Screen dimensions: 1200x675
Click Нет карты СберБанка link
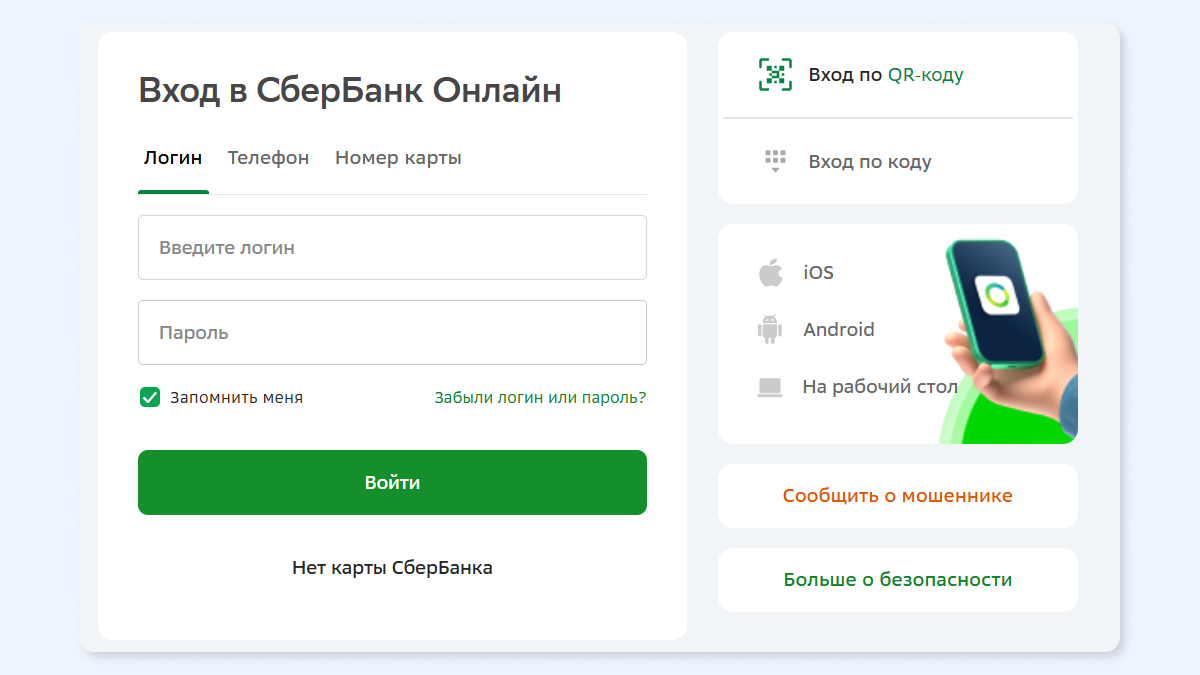click(392, 568)
